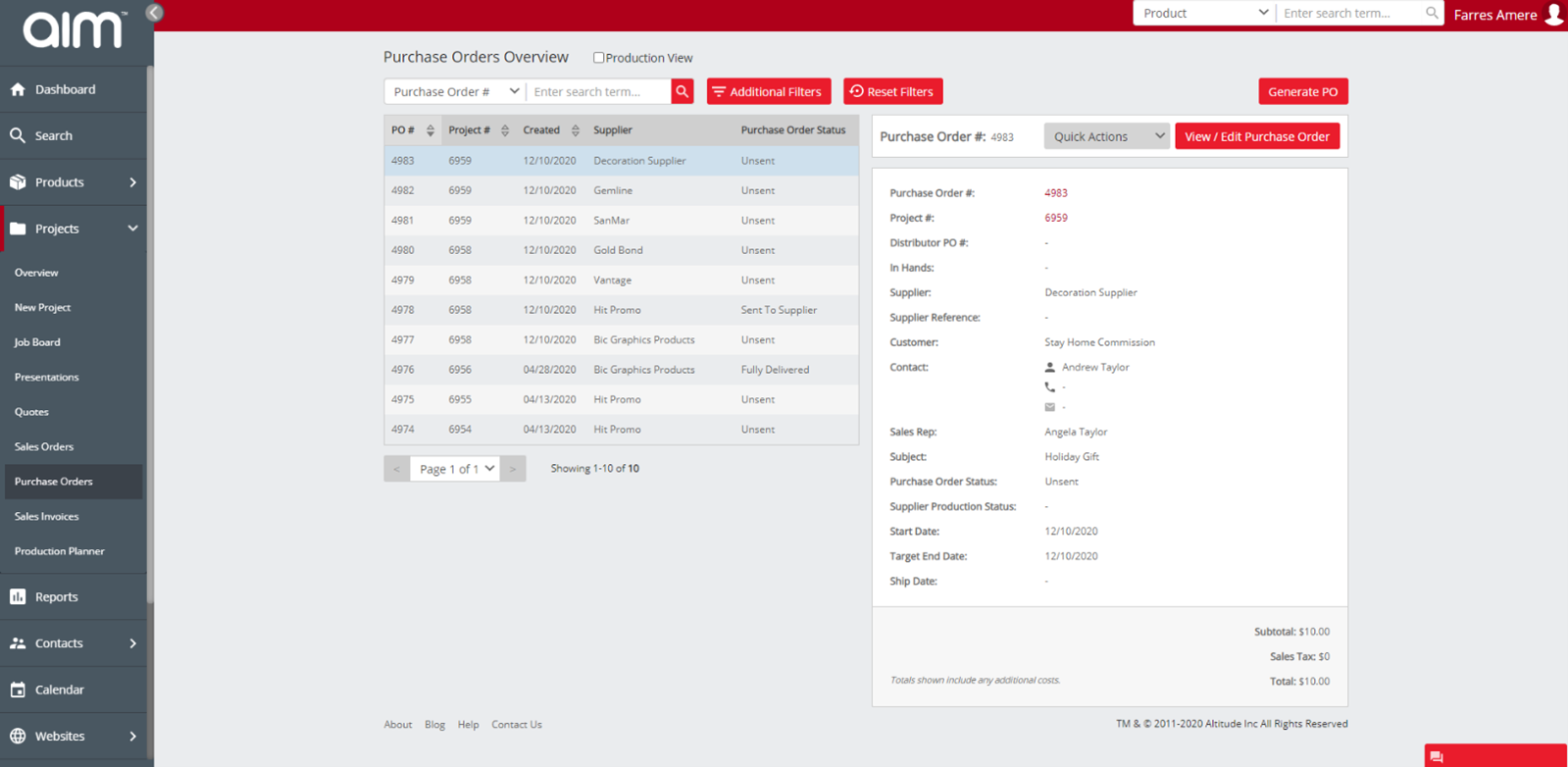Select the PO 4982 Gemline row
The image size is (1568, 767).
(621, 190)
